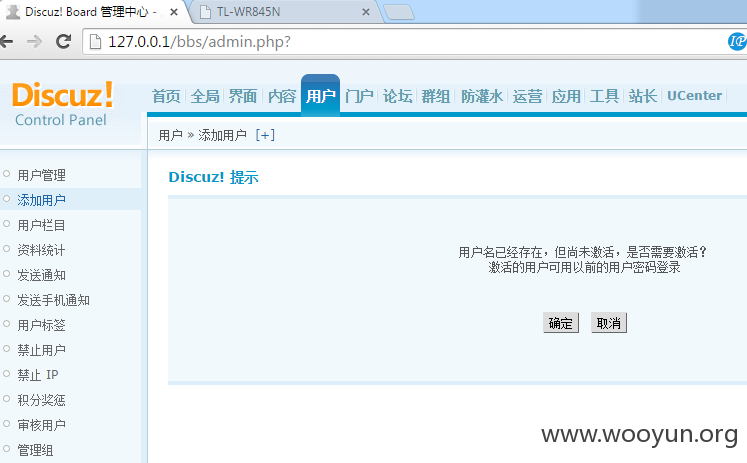This screenshot has width=747, height=463.
Task: Switch to the TL-WR845N tab
Action: (286, 12)
